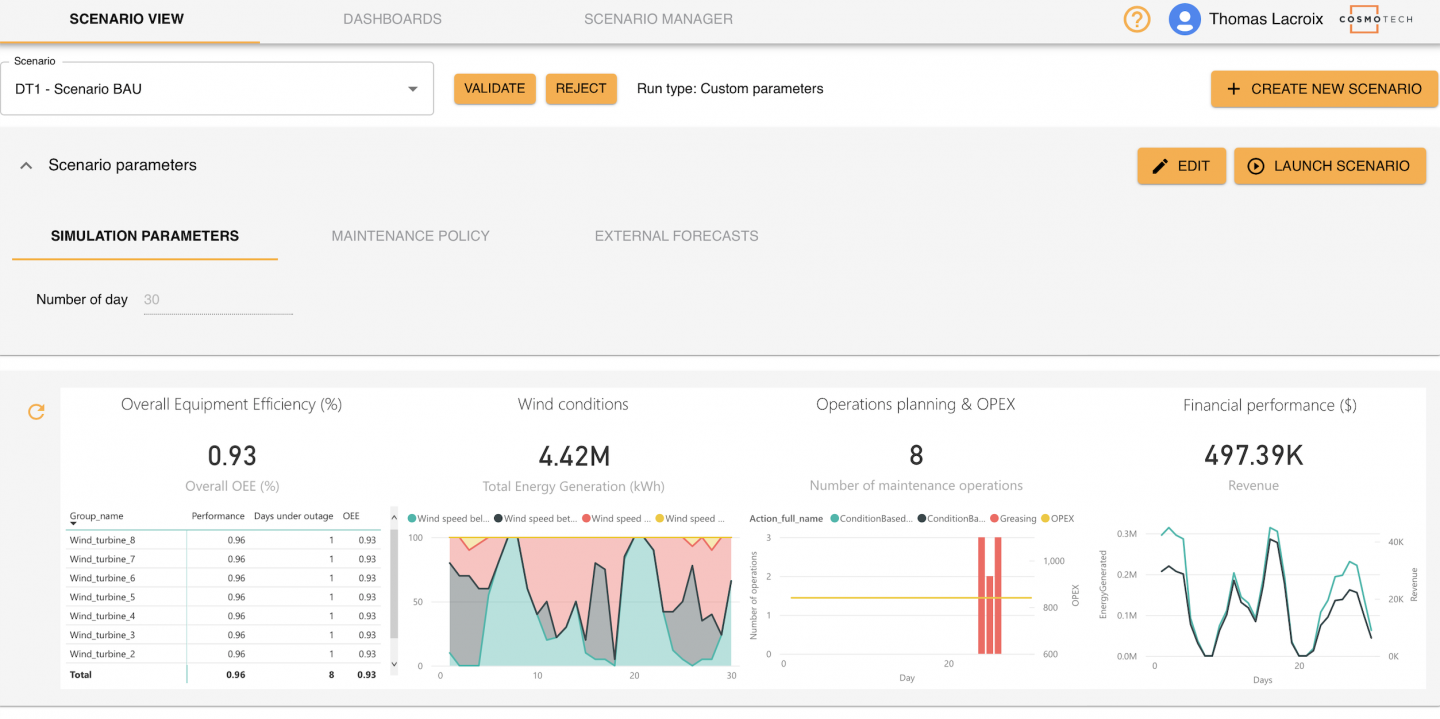Select the Wind_turbine_5 row
The image size is (1440, 719).
pos(224,597)
